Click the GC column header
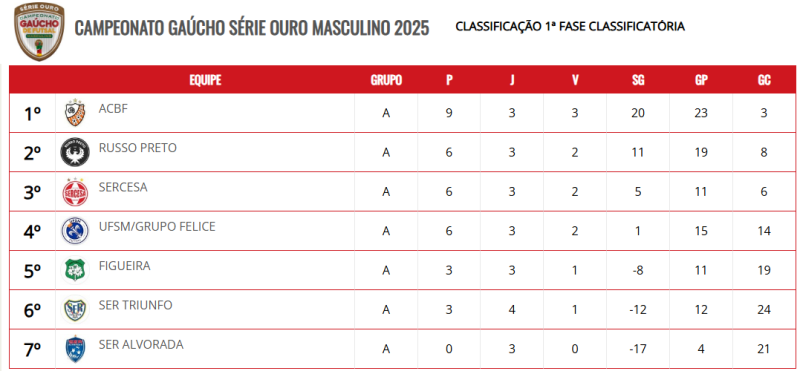This screenshot has height=371, width=800. click(x=764, y=80)
